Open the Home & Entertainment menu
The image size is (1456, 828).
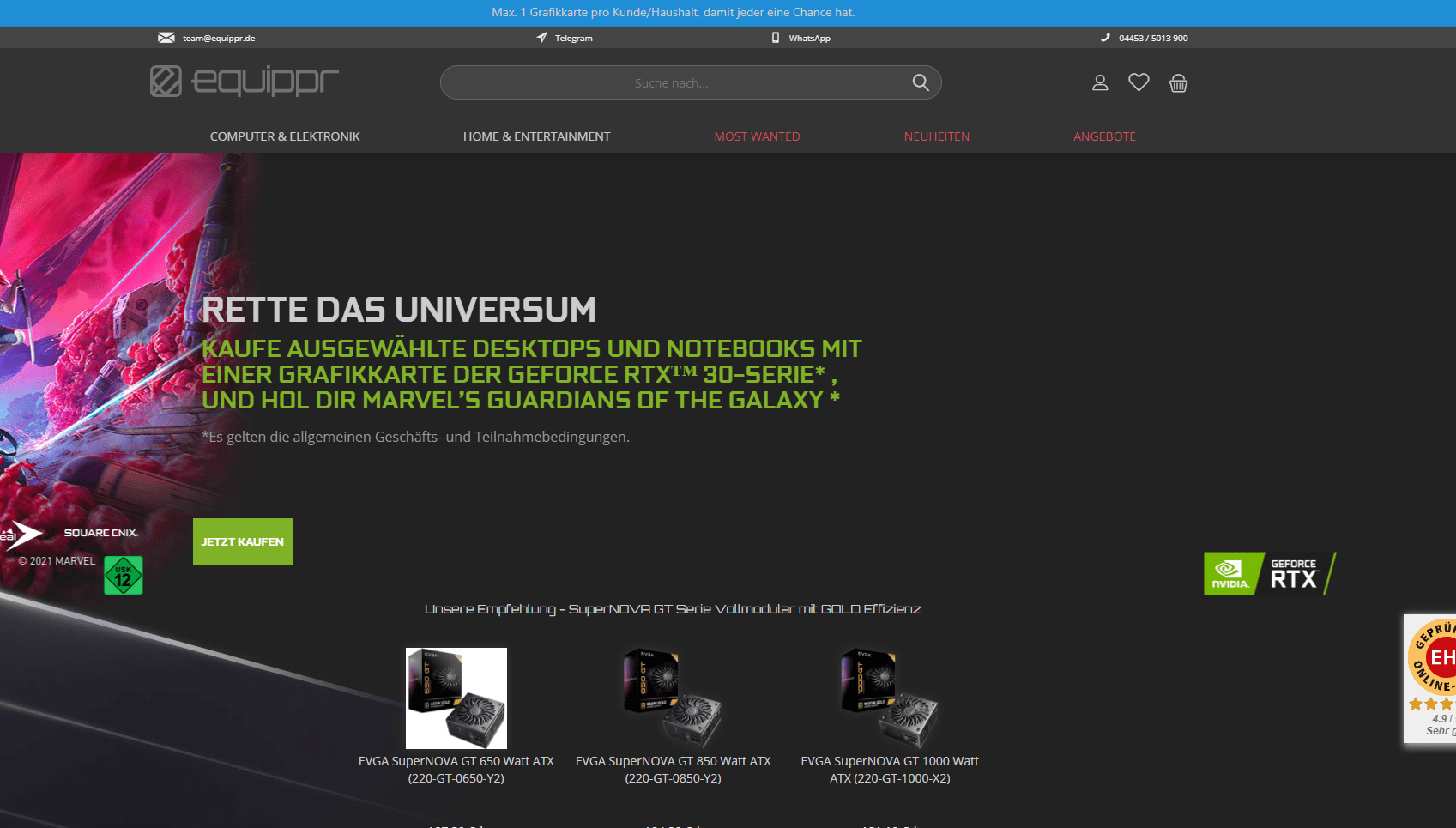537,136
